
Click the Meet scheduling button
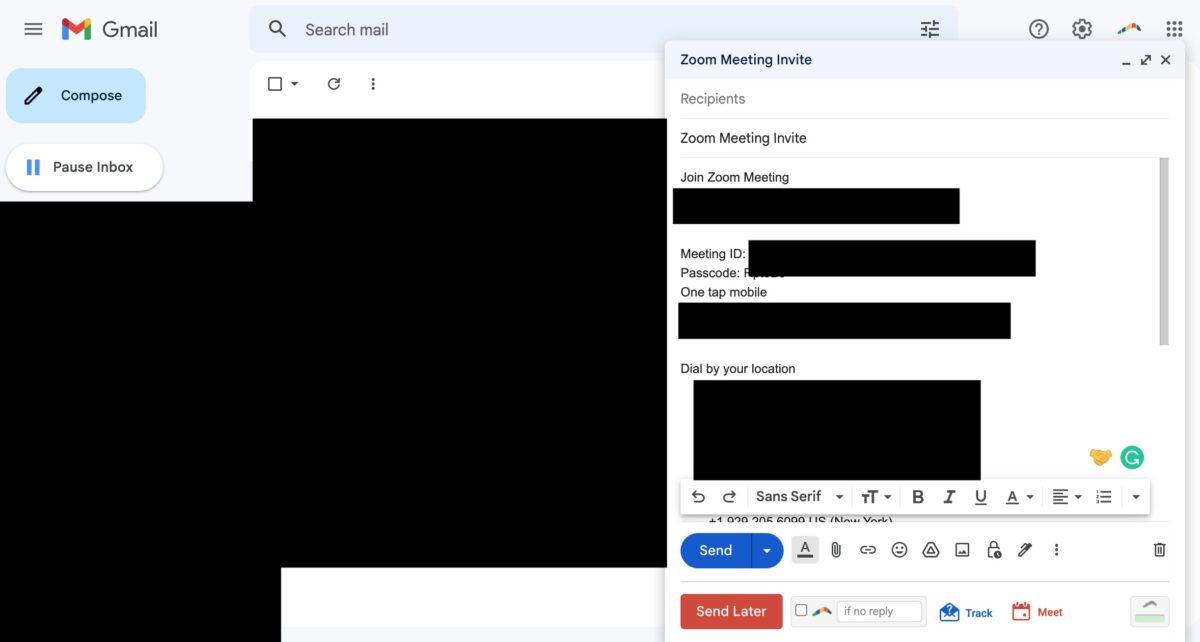pos(1037,612)
